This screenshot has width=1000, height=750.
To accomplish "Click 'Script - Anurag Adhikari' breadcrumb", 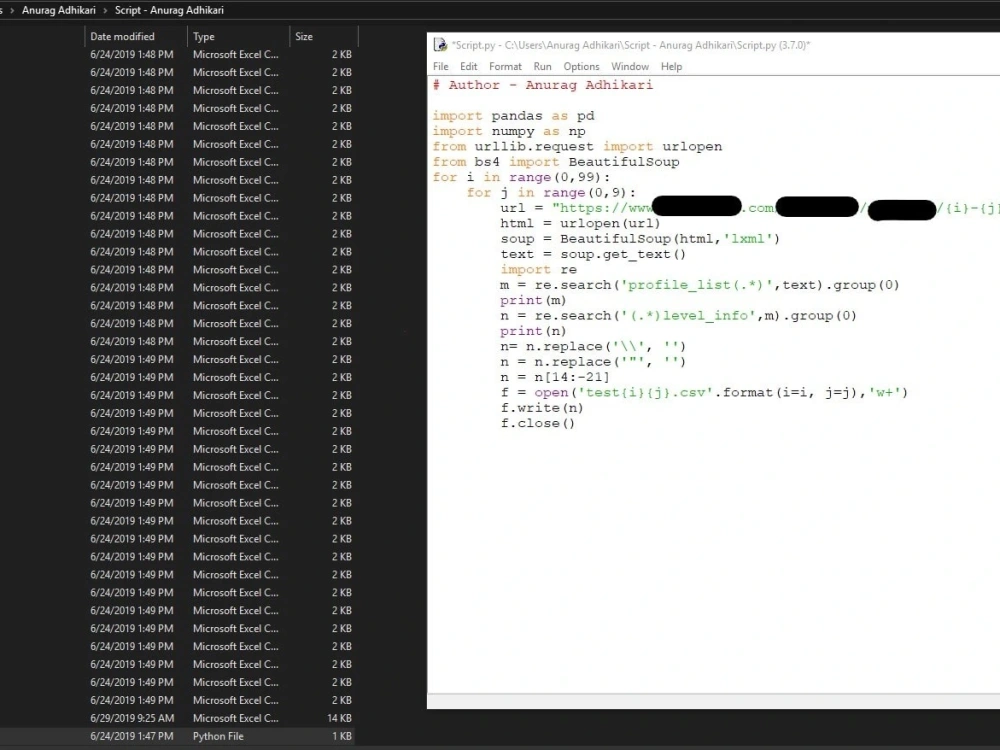I will tap(169, 10).
